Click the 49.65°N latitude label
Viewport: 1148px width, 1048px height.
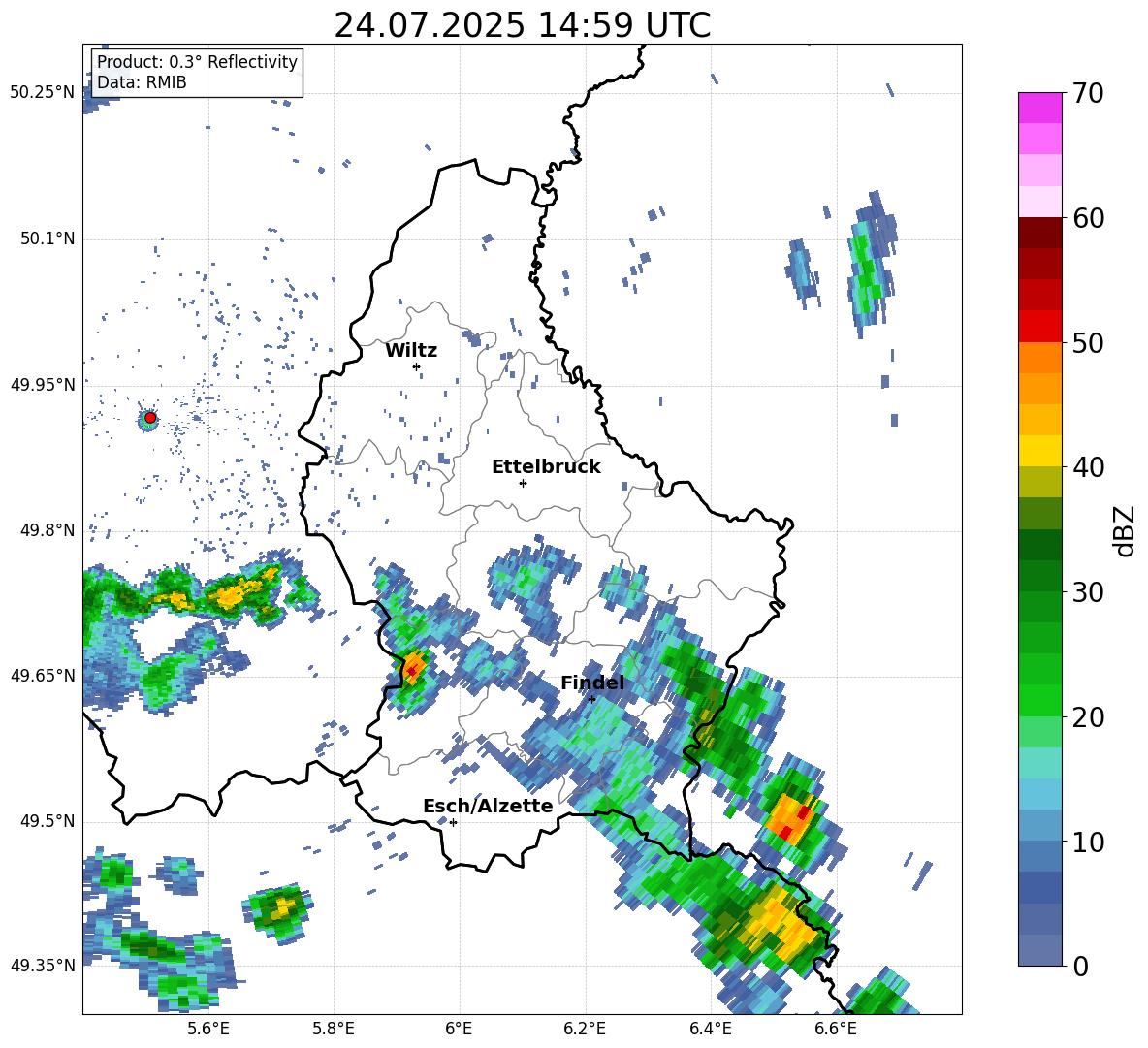coord(43,676)
